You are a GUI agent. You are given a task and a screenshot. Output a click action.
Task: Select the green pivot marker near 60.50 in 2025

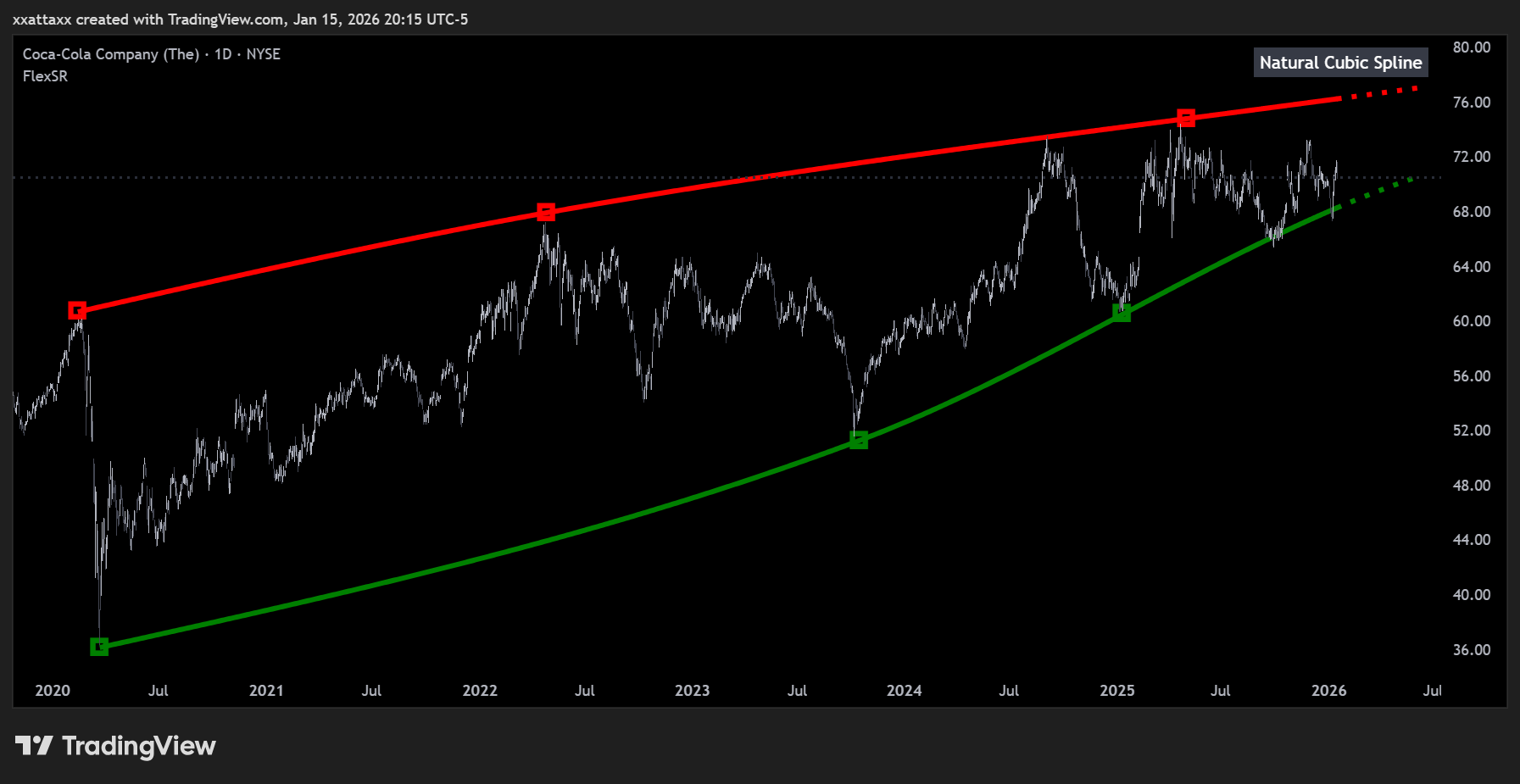point(1122,313)
